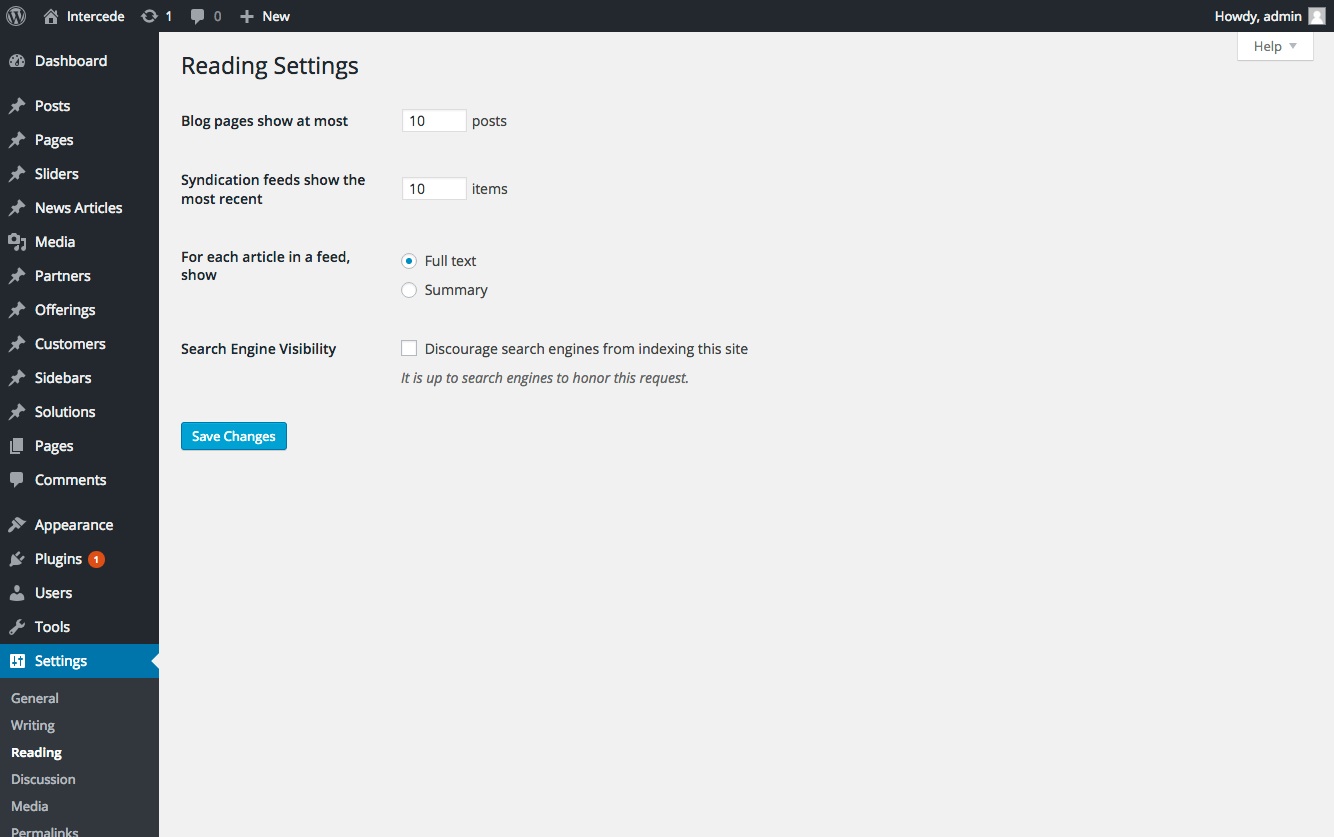Open Writing settings submenu link

[x=33, y=725]
